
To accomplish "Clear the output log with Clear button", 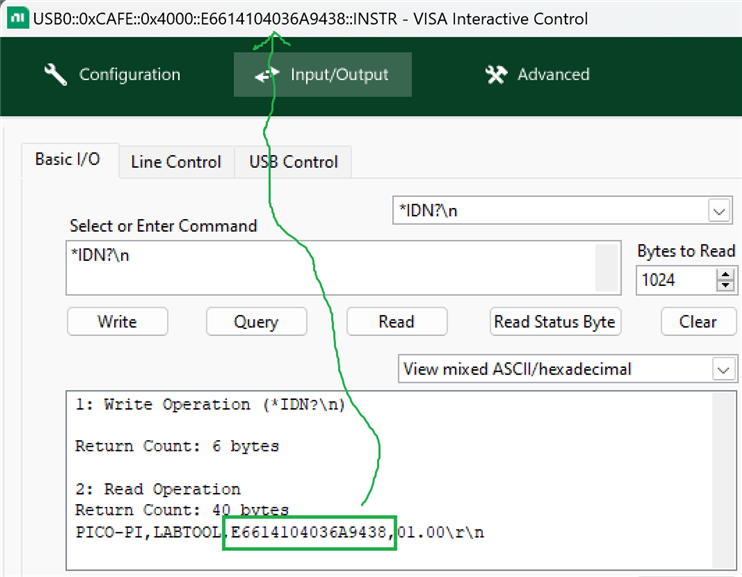I will tap(698, 322).
